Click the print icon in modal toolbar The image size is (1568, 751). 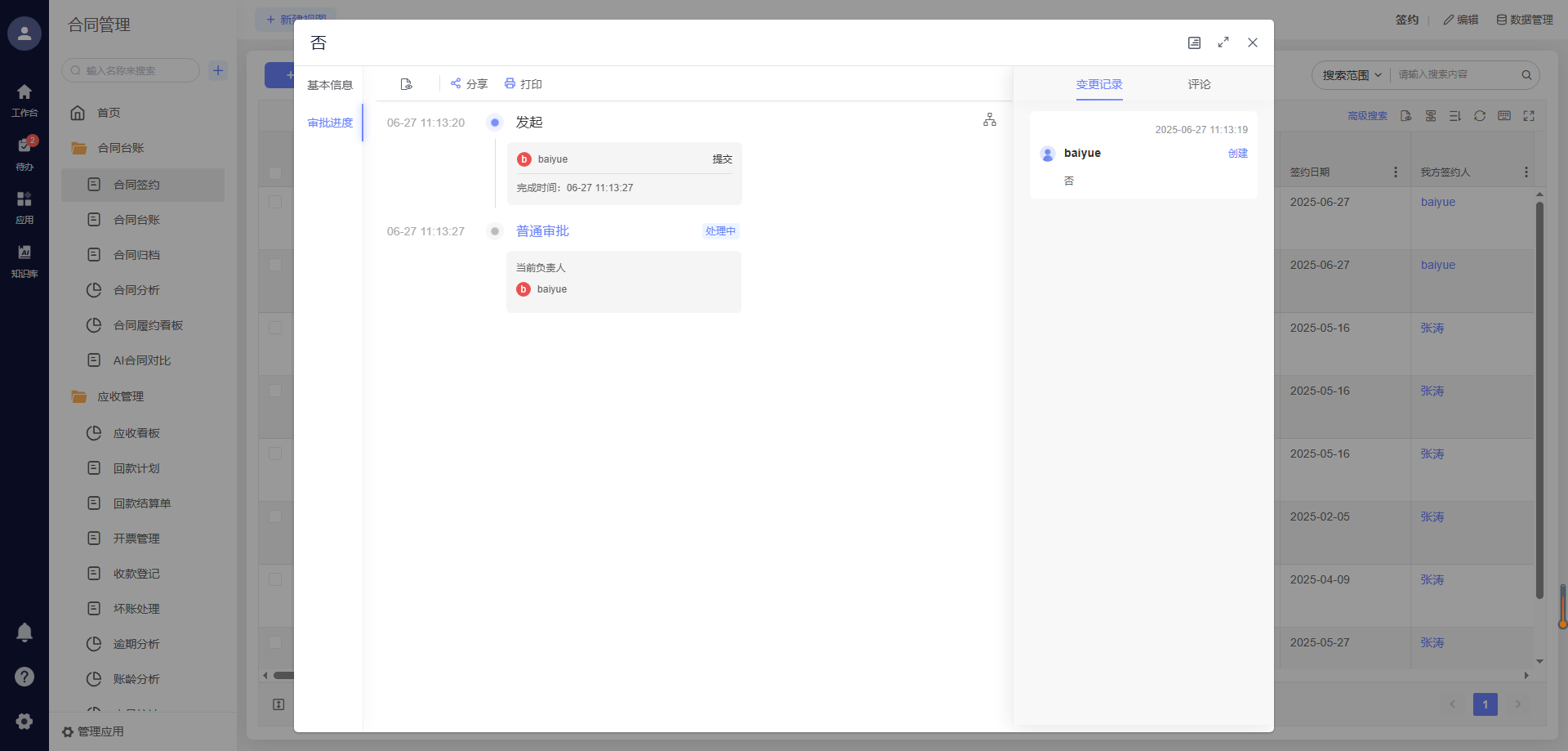click(510, 83)
